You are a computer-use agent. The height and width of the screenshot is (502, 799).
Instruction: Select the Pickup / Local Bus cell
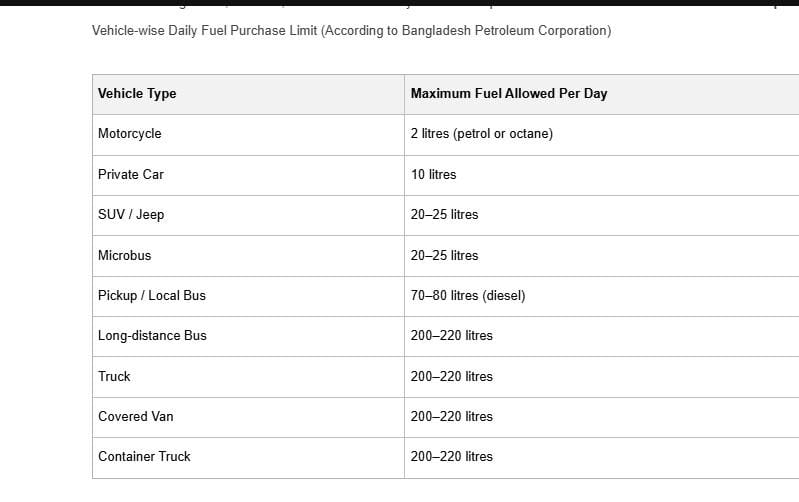click(152, 295)
